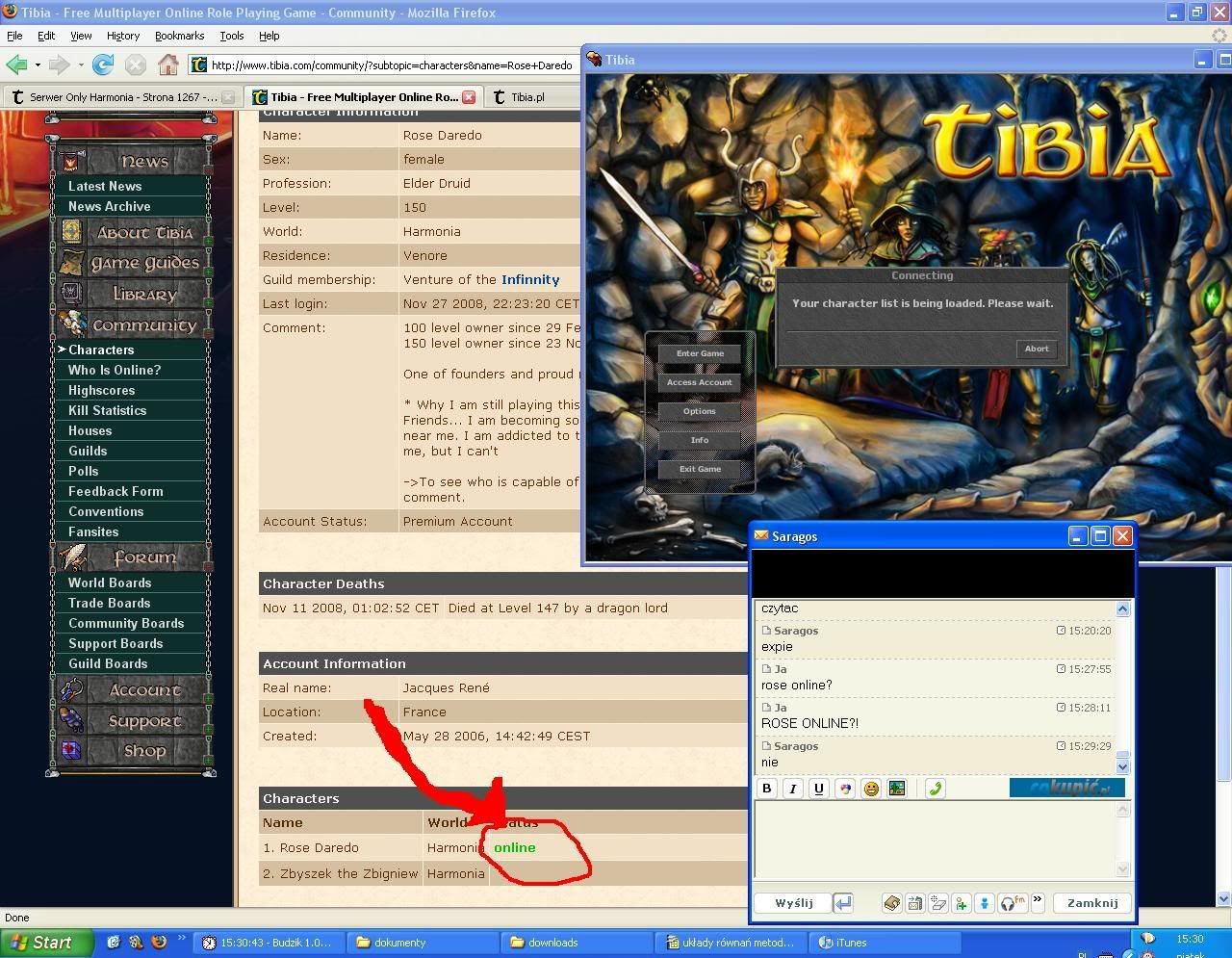Open the chat history archive icon
The image size is (1232, 958).
892,902
